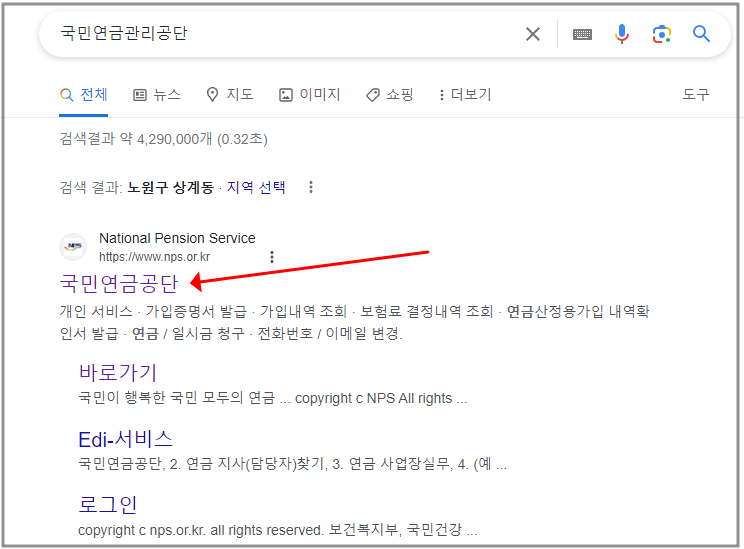
Task: Switch to the 쇼핑 tab
Action: click(390, 94)
